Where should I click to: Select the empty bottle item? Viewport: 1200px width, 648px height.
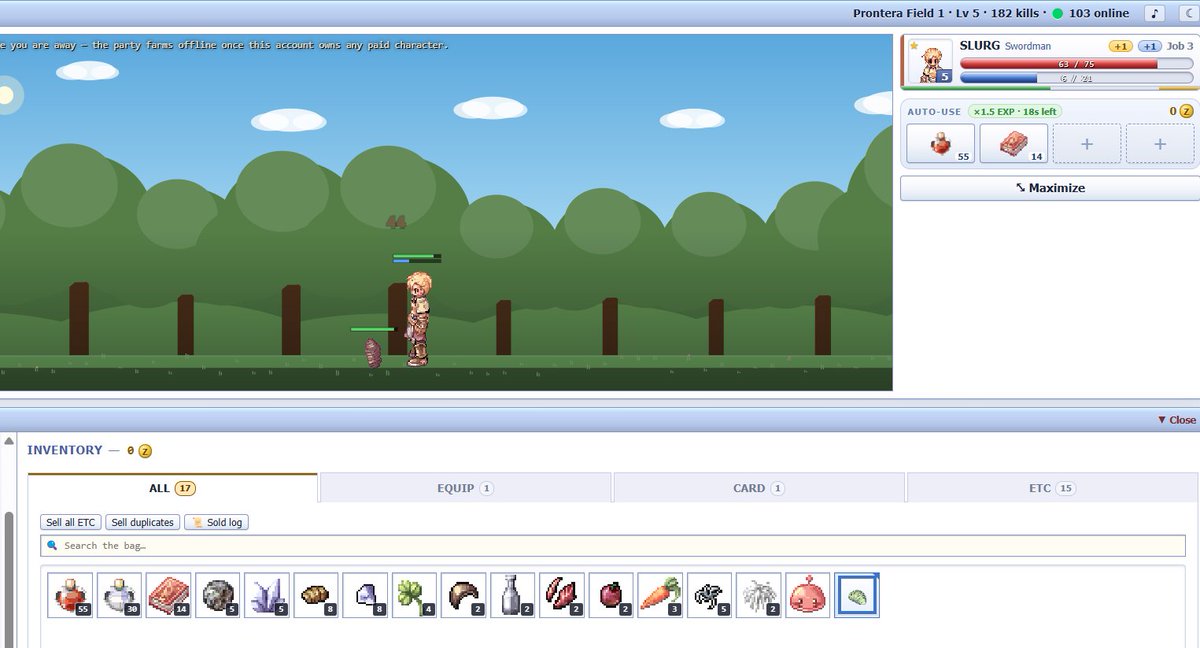(x=513, y=595)
